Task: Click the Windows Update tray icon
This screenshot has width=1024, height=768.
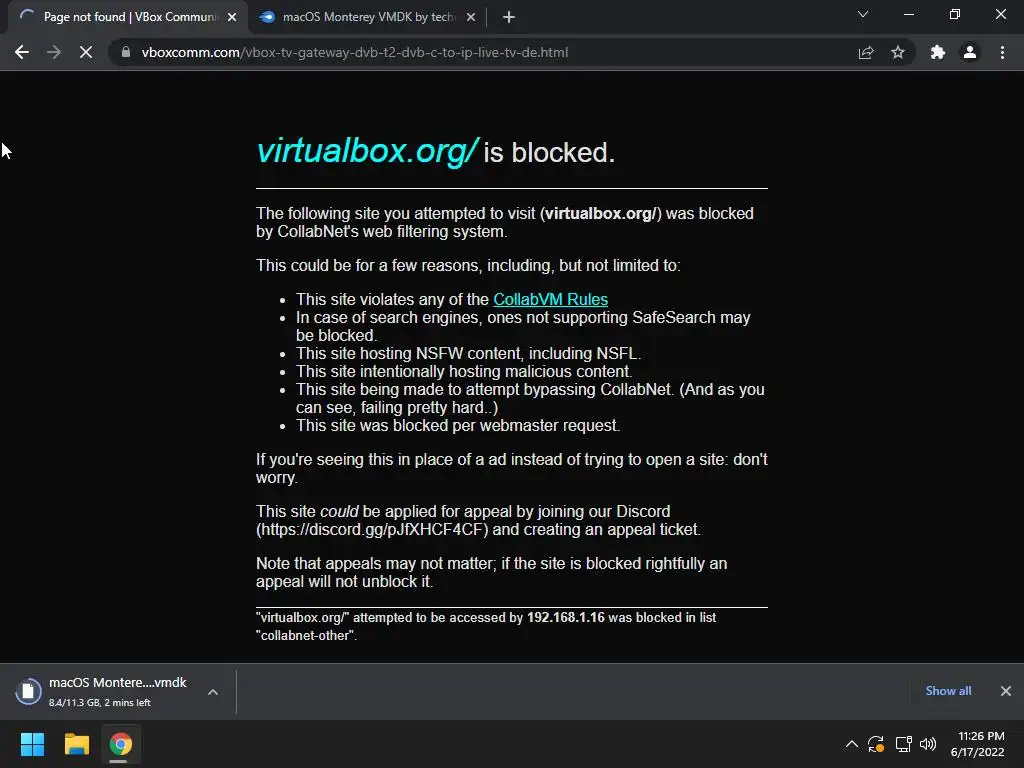Action: (876, 744)
